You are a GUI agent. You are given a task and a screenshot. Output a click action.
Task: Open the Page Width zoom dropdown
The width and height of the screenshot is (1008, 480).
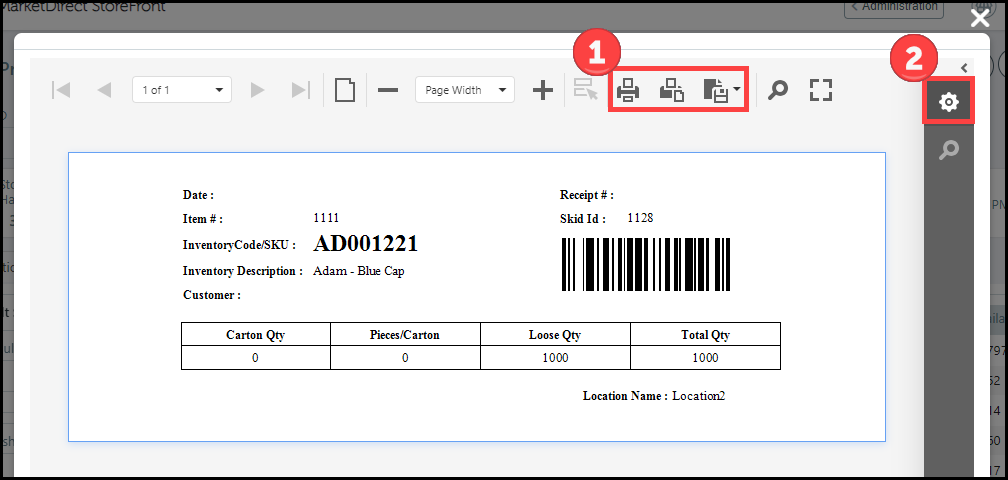pyautogui.click(x=464, y=90)
